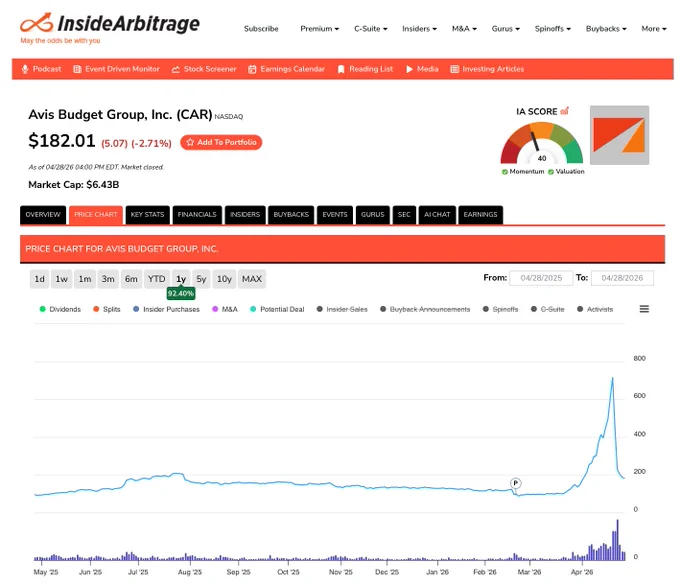Expand the M&A navigation dropdown
This screenshot has height=585, width=680.
pyautogui.click(x=464, y=29)
